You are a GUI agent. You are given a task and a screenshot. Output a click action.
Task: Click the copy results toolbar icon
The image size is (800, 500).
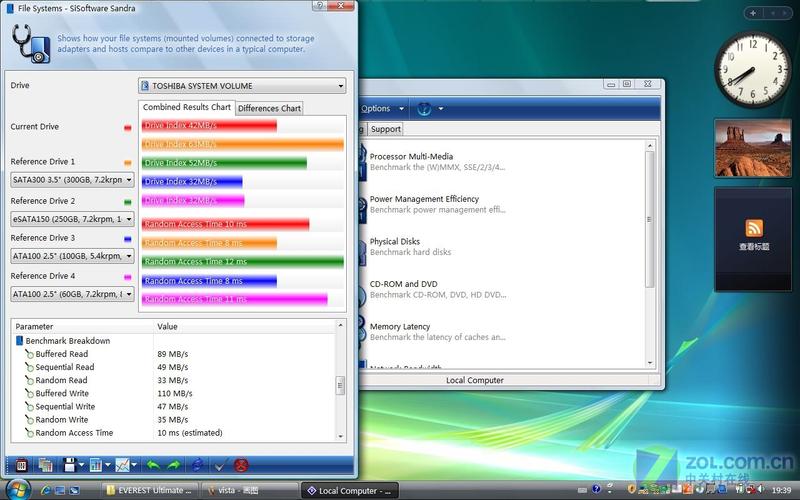(45, 465)
